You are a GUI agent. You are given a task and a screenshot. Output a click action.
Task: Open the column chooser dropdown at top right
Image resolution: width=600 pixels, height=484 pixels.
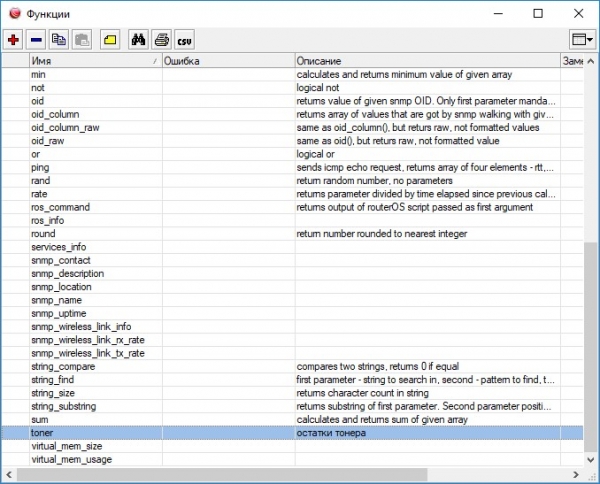(581, 40)
